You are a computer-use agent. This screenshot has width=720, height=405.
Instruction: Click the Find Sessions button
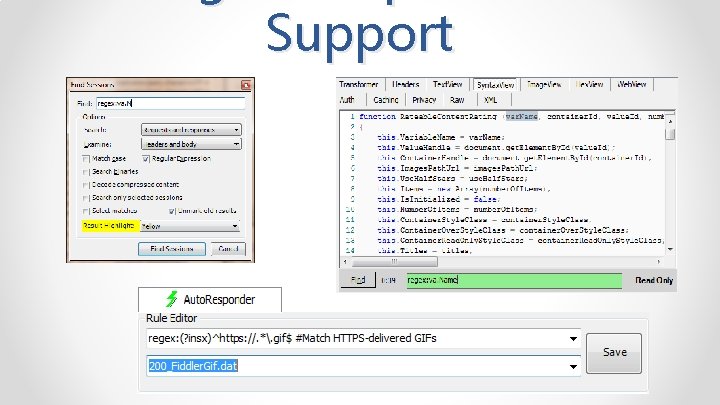point(172,249)
